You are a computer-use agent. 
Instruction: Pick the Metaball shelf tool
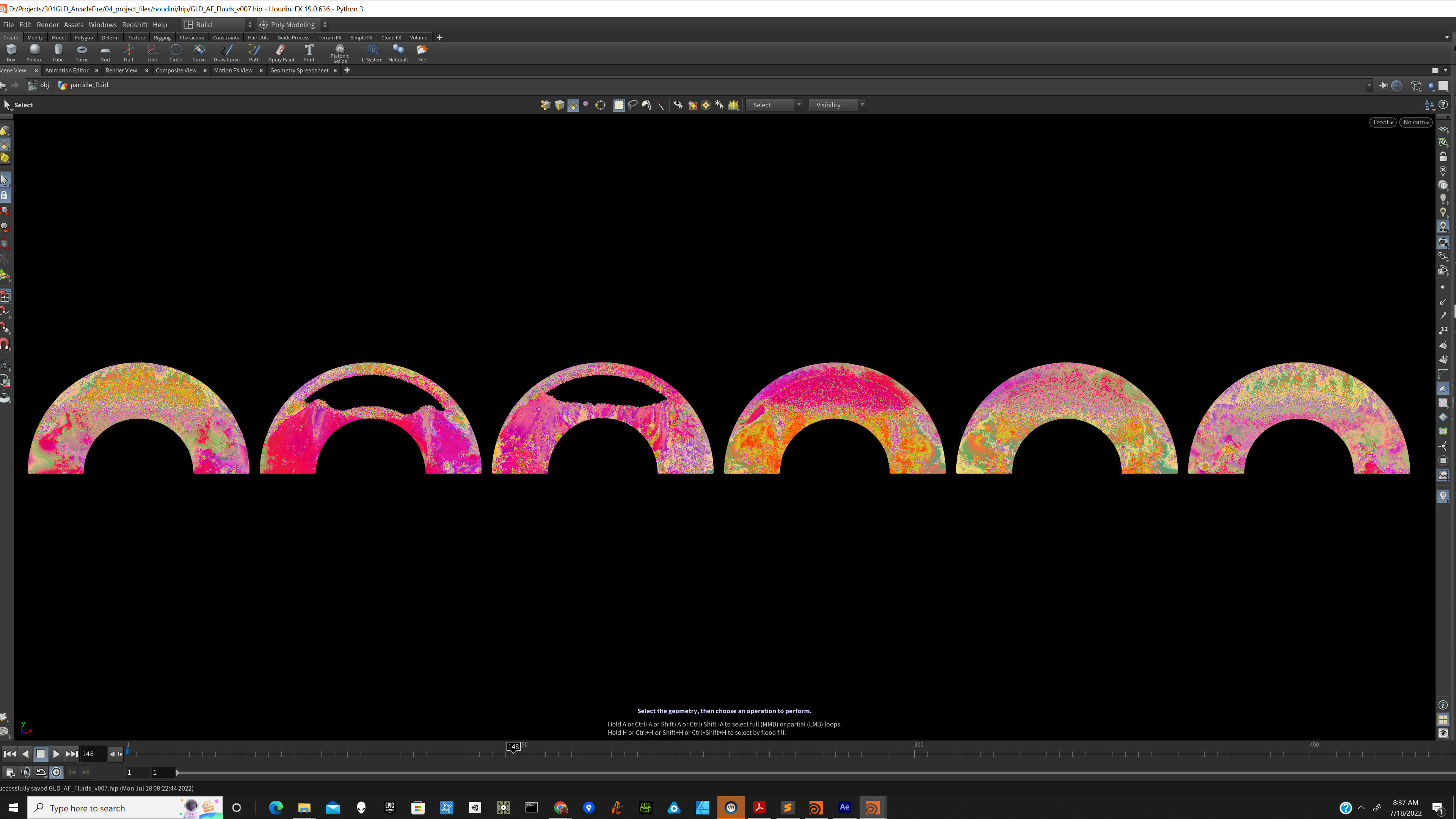[398, 53]
